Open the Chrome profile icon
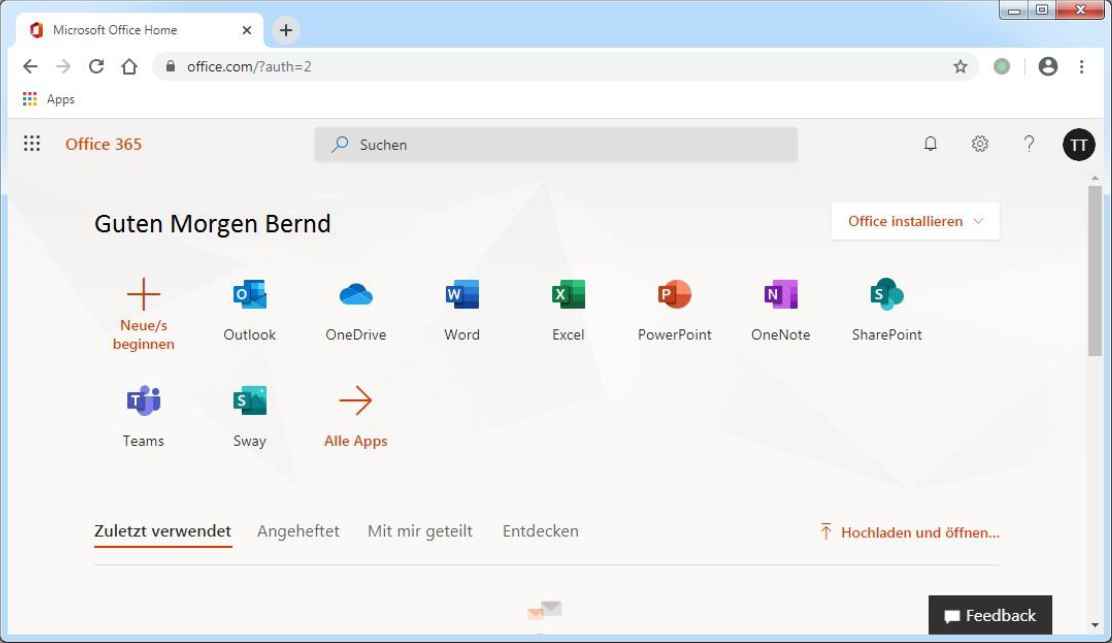The height and width of the screenshot is (643, 1112). (x=1048, y=67)
